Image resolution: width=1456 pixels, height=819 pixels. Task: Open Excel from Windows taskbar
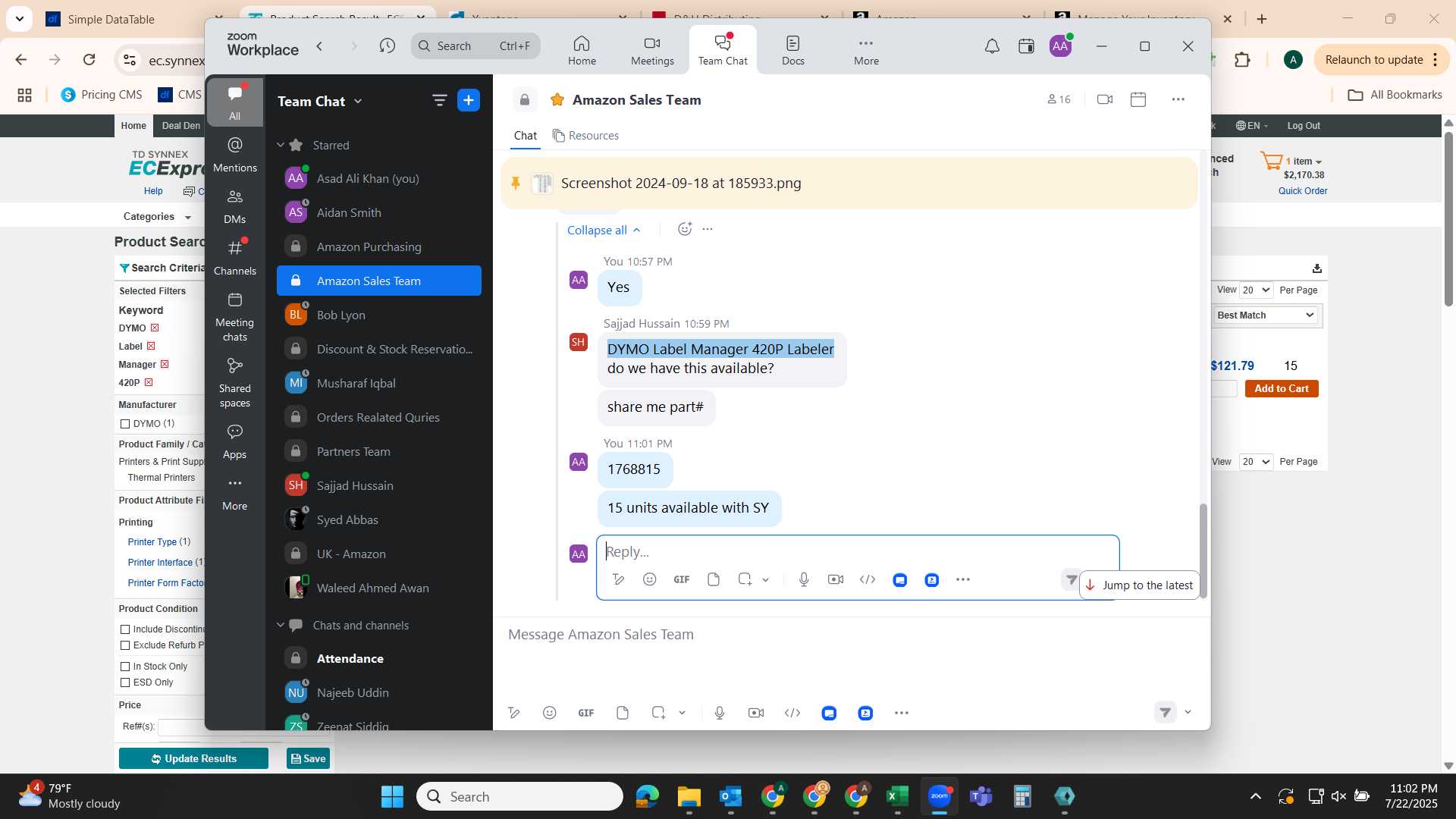pos(897,796)
